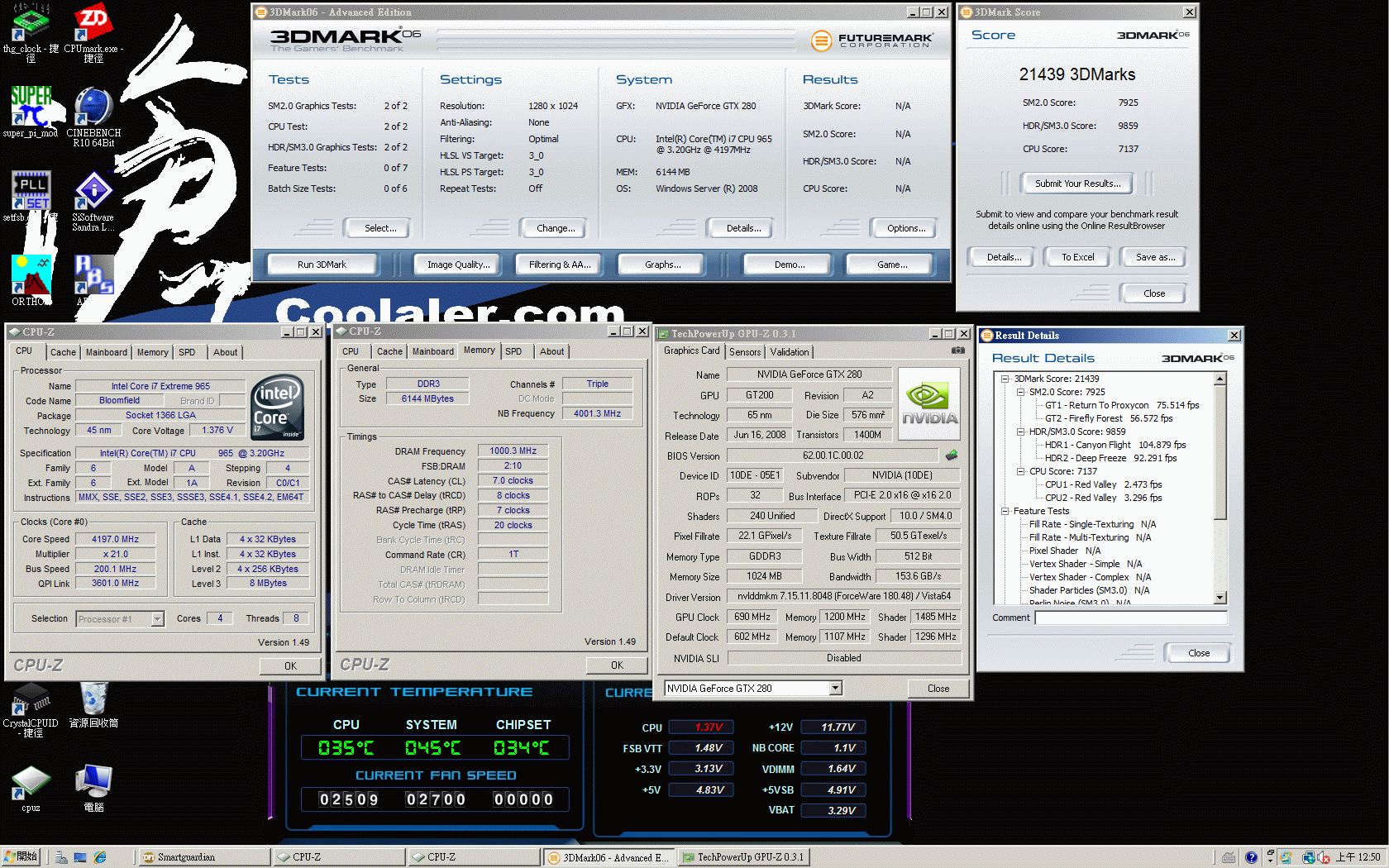Click the Futuremark Corporation logo in 3DMark06
The width and height of the screenshot is (1389, 868).
872,40
